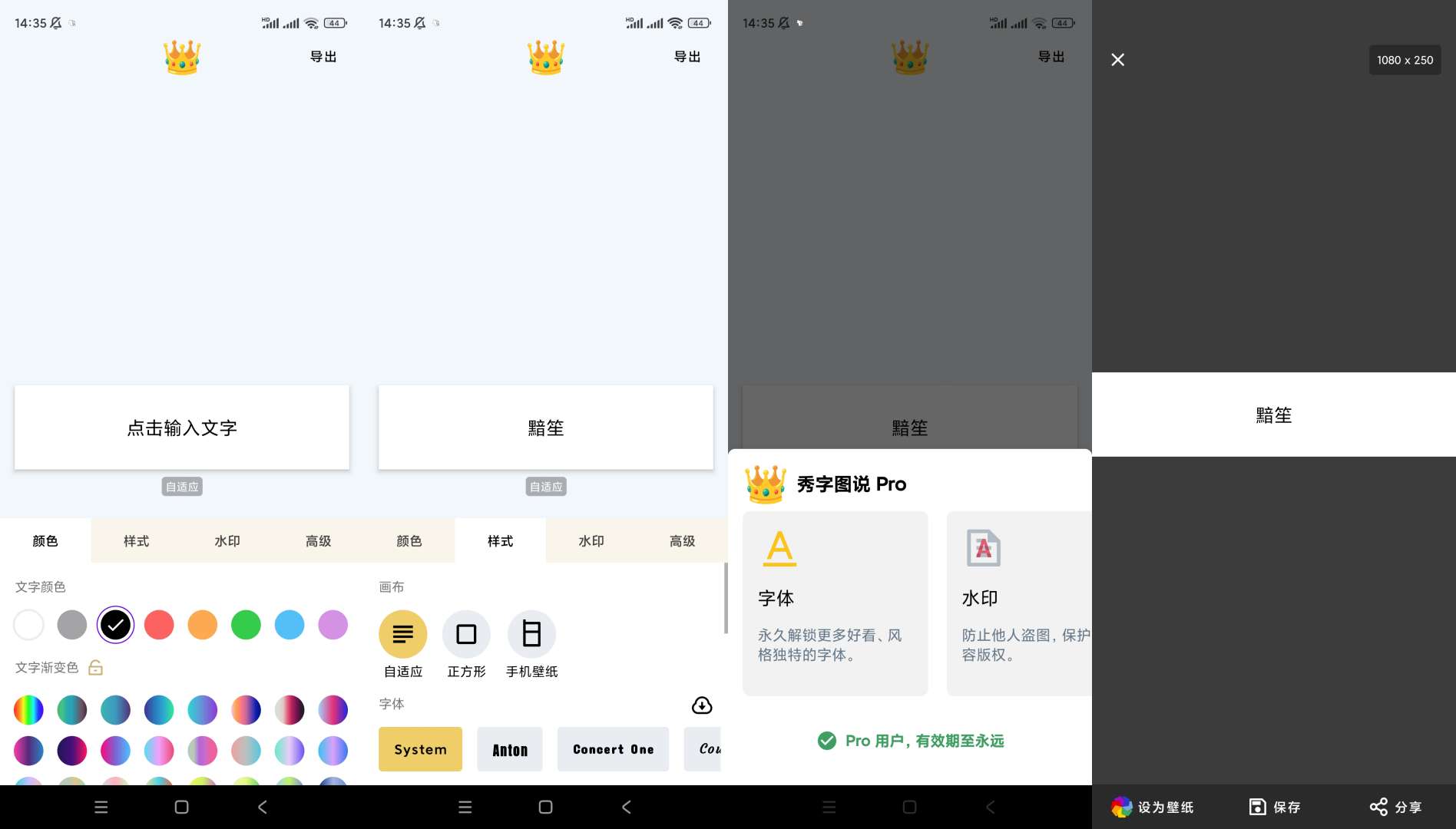
Task: Pick the green text color swatch
Action: click(x=246, y=625)
